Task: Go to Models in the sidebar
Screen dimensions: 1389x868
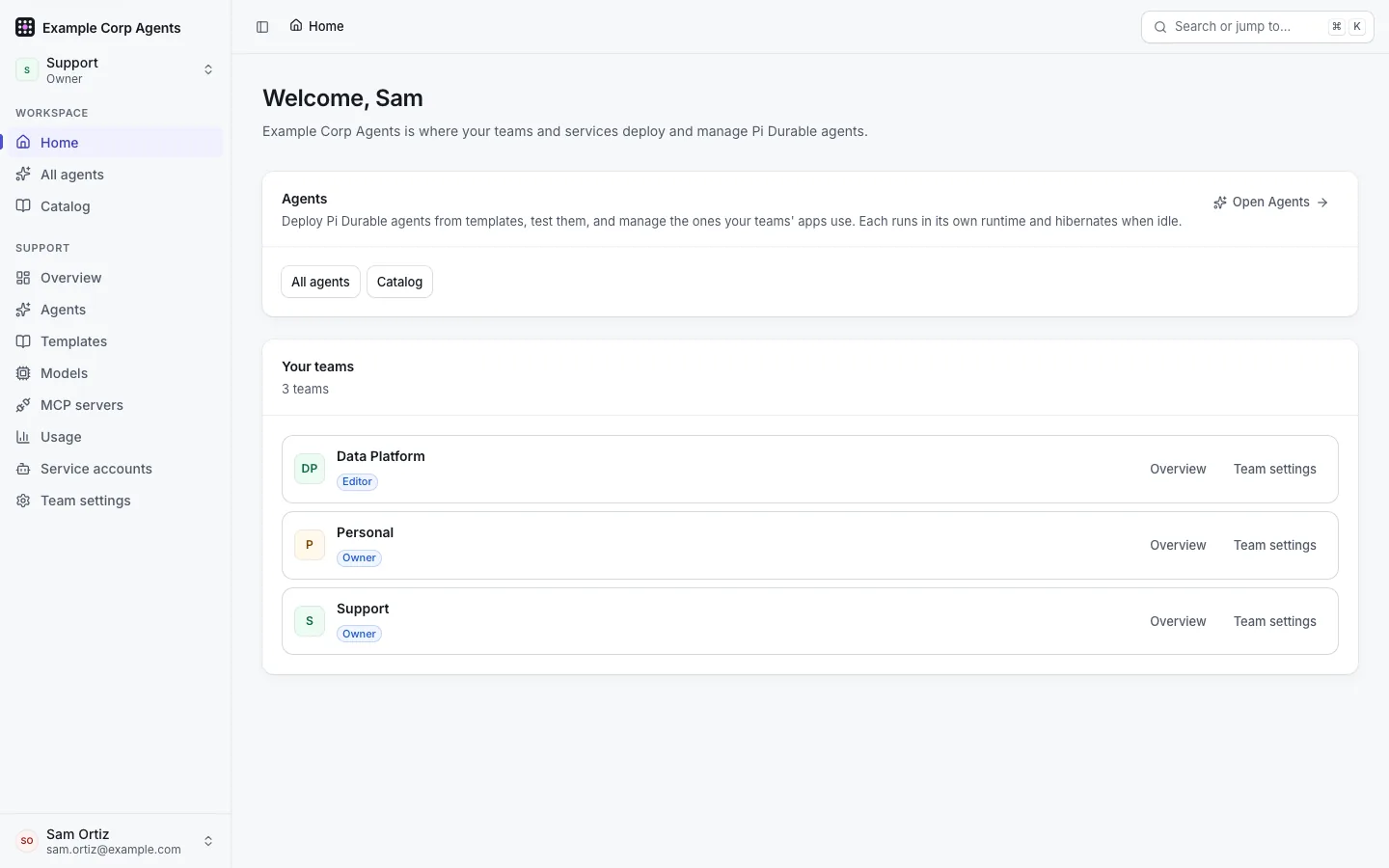Action: (x=116, y=372)
